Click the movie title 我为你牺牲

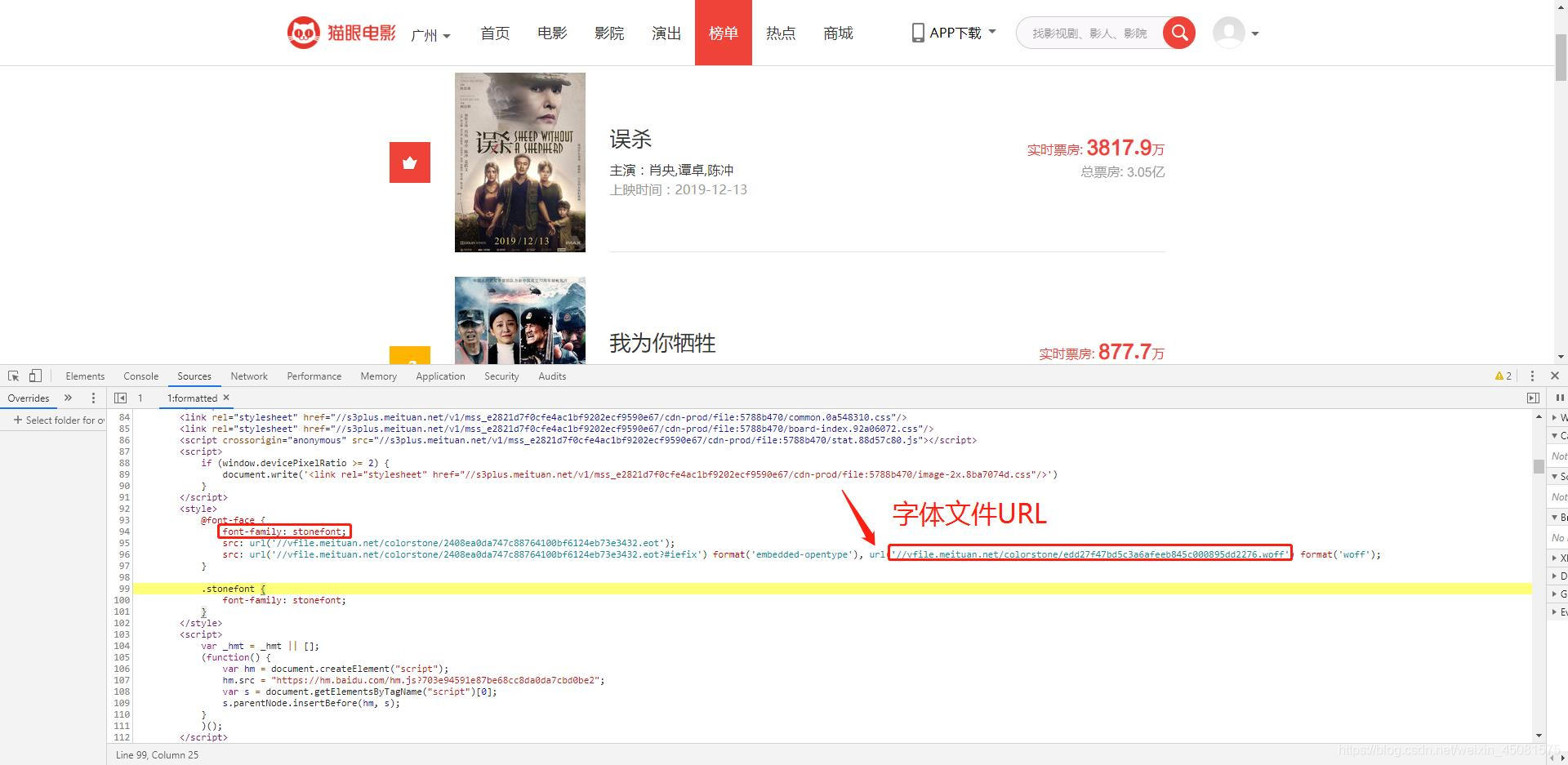[662, 343]
